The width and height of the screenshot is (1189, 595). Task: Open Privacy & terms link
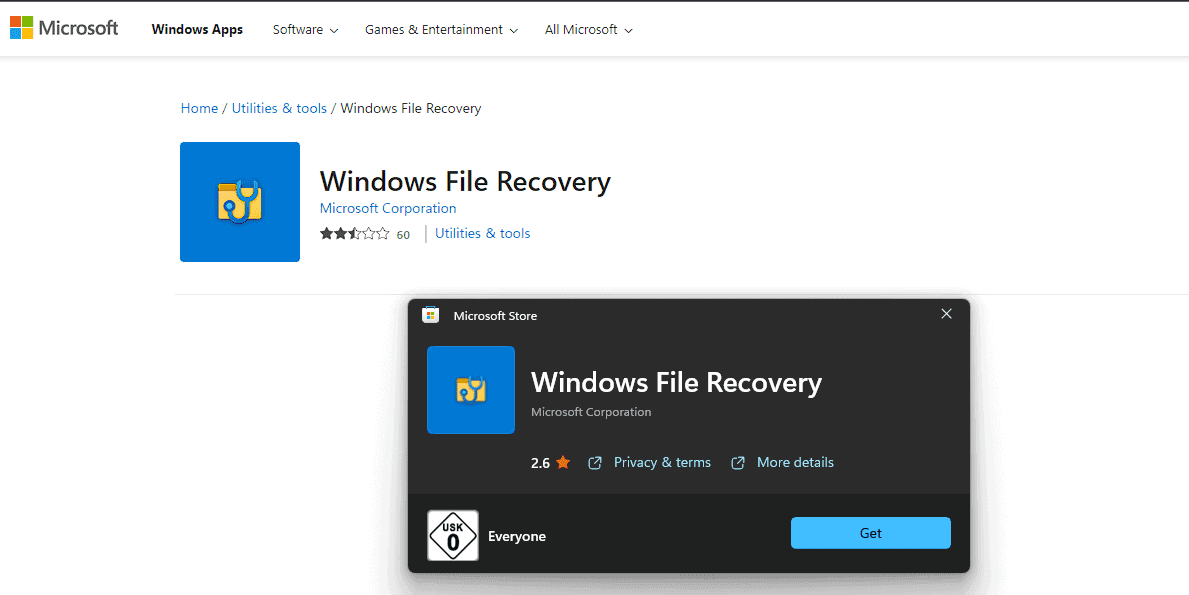(x=662, y=462)
